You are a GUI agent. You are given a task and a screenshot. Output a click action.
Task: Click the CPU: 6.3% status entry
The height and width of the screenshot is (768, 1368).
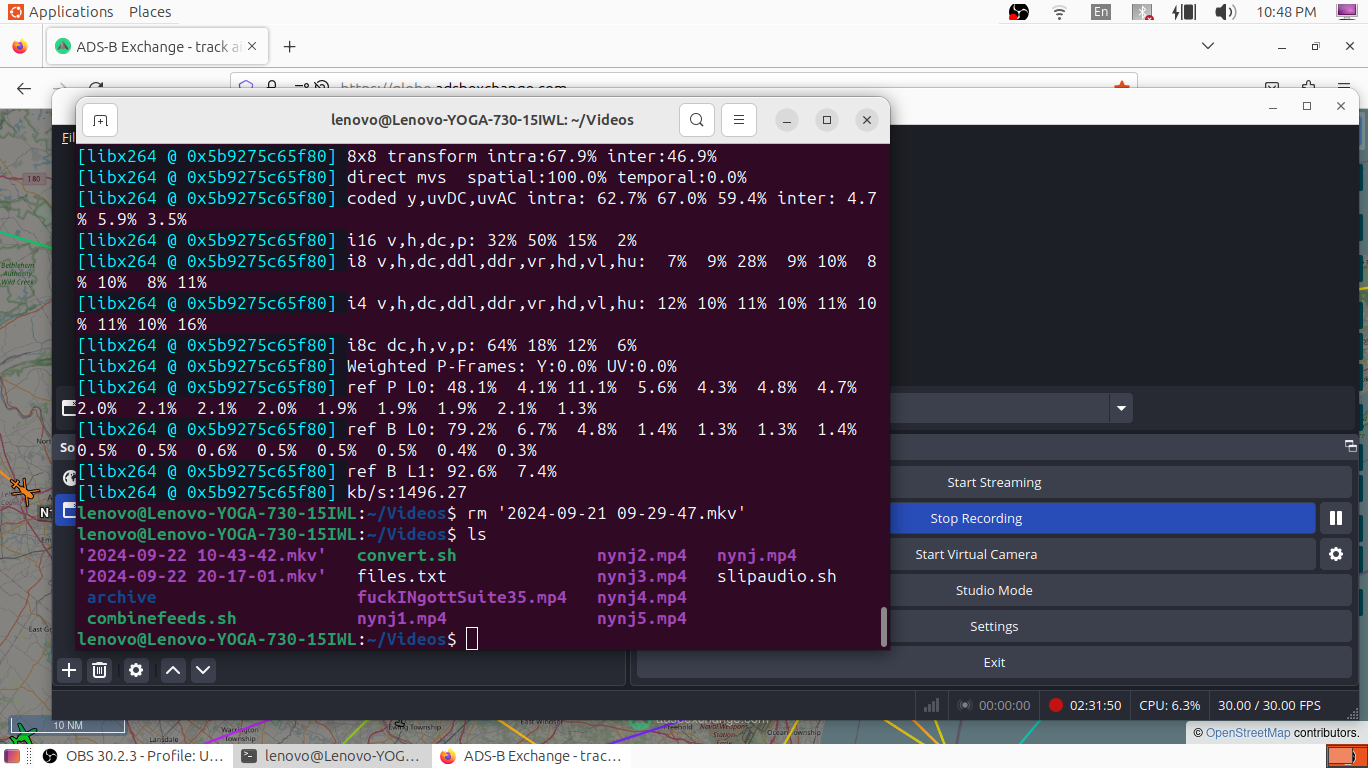pyautogui.click(x=1169, y=705)
